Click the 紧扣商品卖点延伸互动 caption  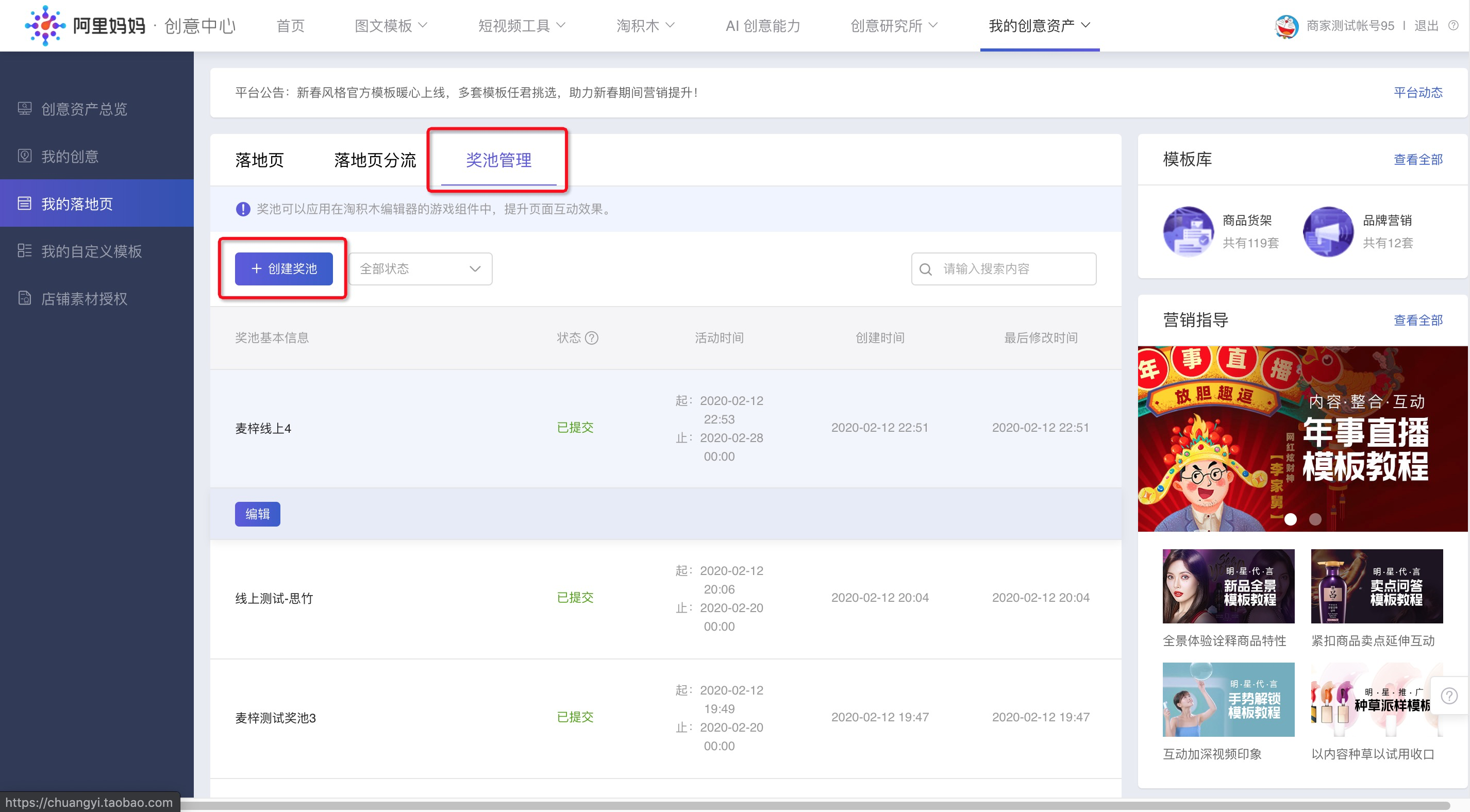point(1373,641)
